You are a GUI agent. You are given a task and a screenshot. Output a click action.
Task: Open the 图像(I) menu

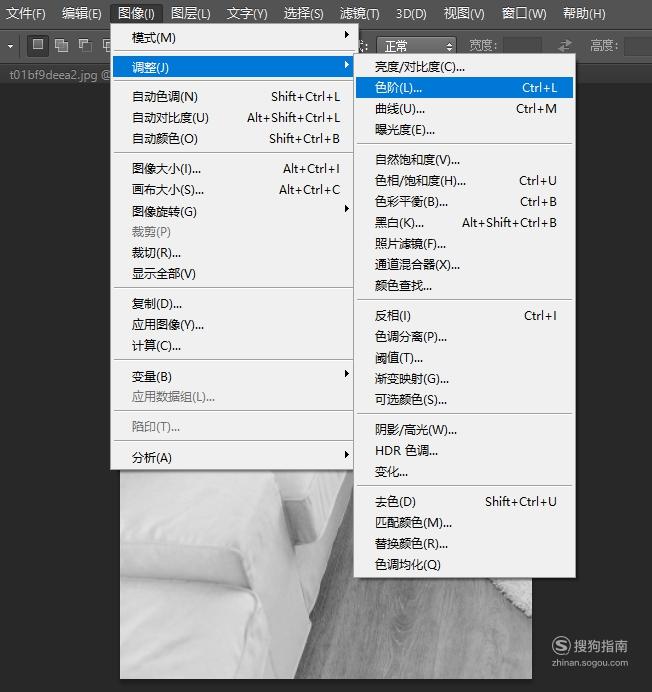(136, 14)
